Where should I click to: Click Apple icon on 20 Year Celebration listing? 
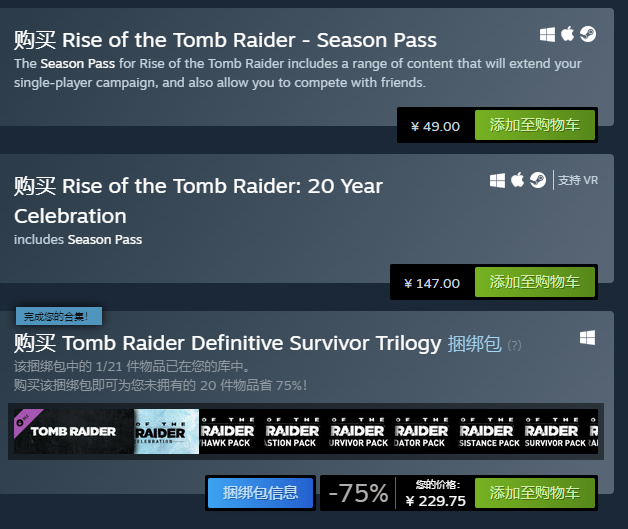(x=518, y=180)
